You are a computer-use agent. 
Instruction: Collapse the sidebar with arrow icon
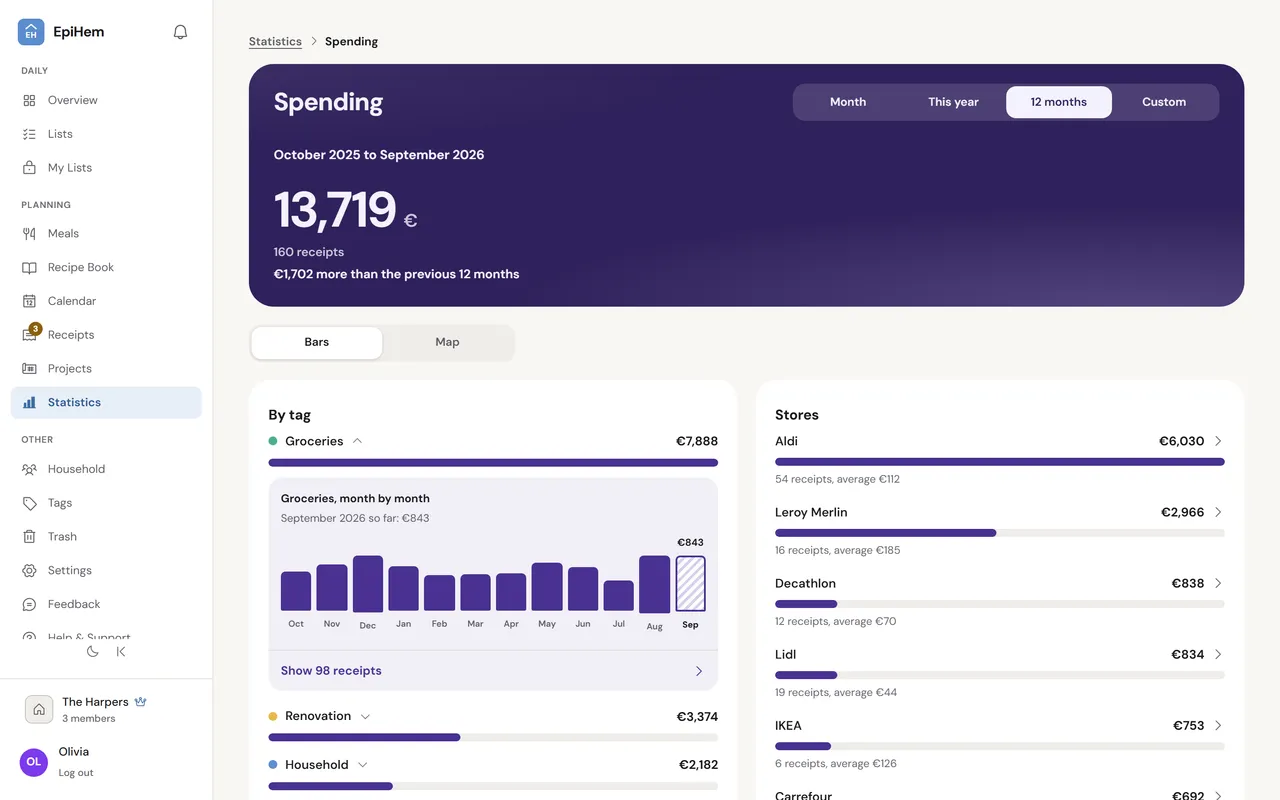[121, 652]
